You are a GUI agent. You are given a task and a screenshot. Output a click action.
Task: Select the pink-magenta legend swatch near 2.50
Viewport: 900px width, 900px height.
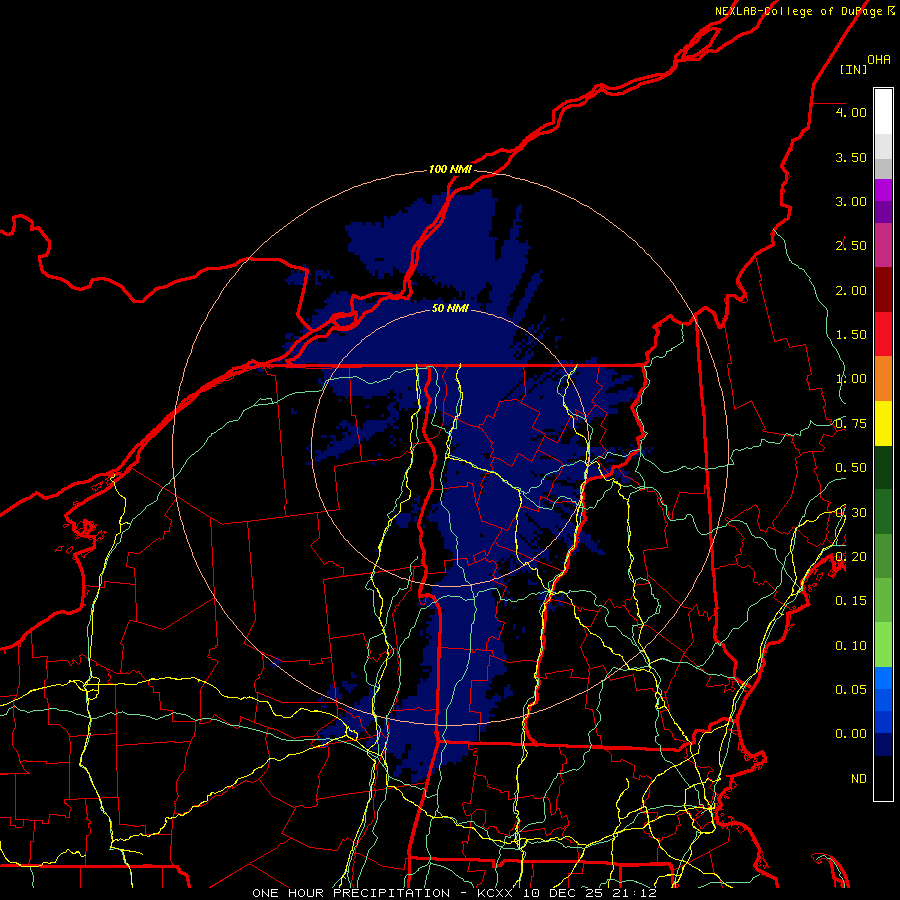883,245
